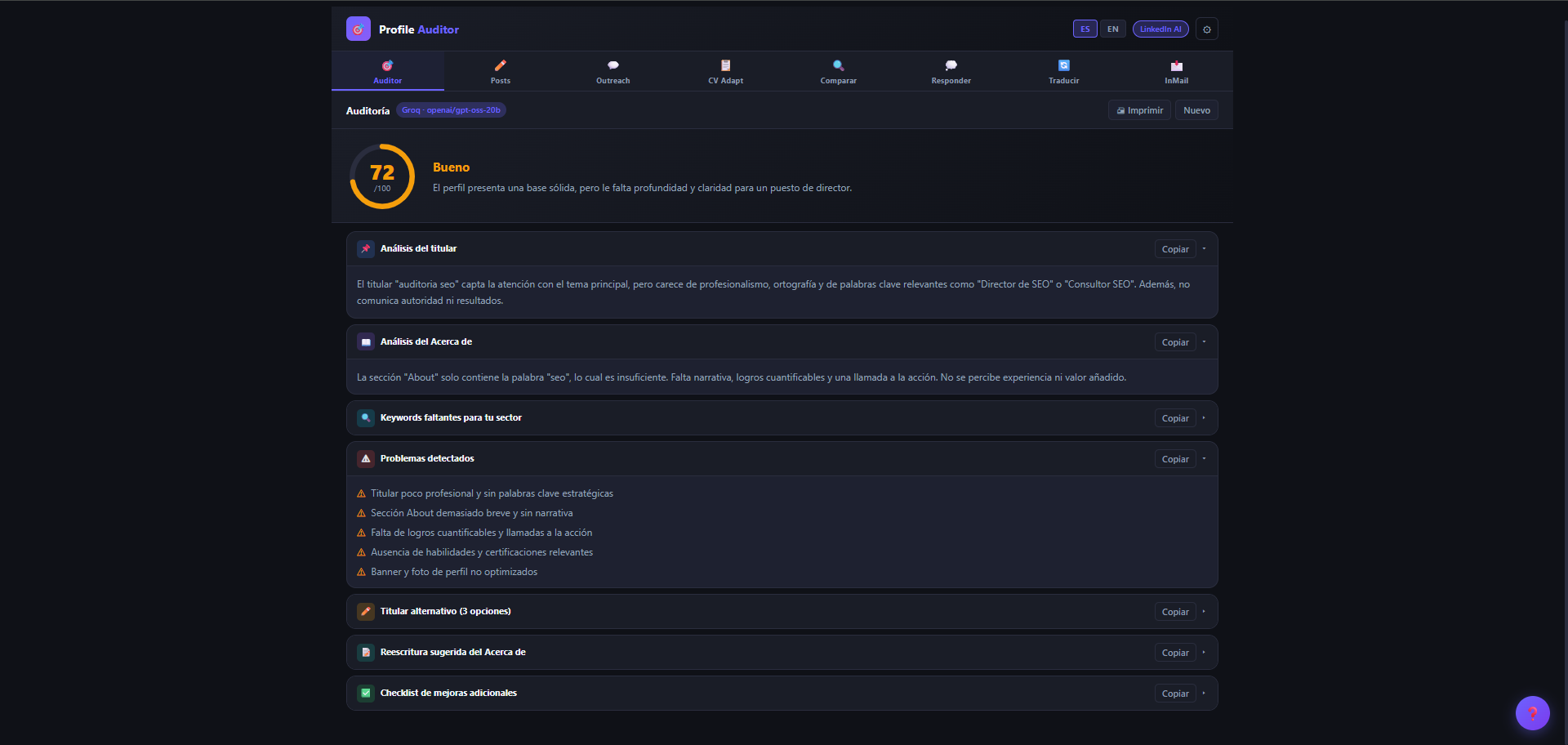Click the pin icon beside Análisis del titular
Viewport: 1568px width, 745px height.
pos(366,249)
